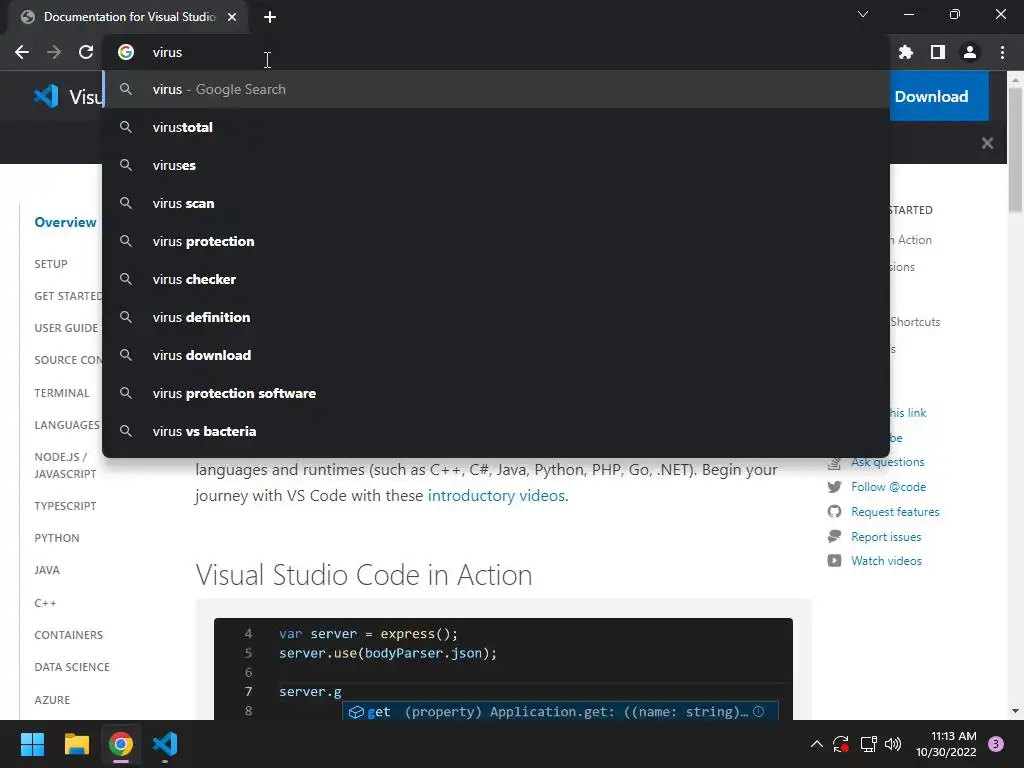Viewport: 1024px width, 768px height.
Task: Open the Follow @code link
Action: (x=888, y=487)
